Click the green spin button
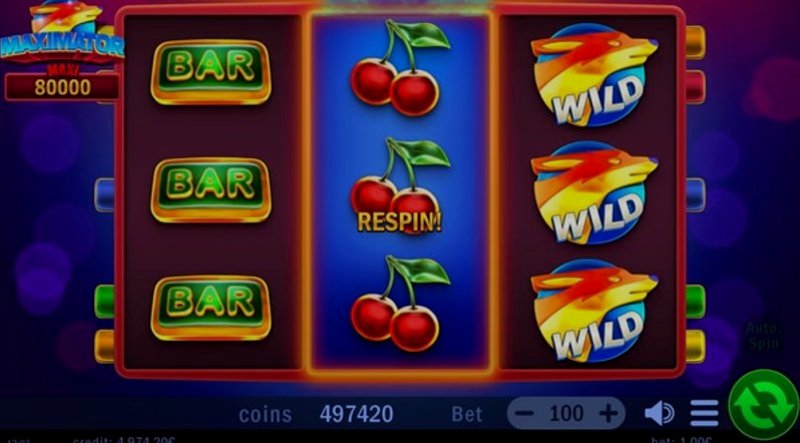800x443 pixels. [763, 404]
